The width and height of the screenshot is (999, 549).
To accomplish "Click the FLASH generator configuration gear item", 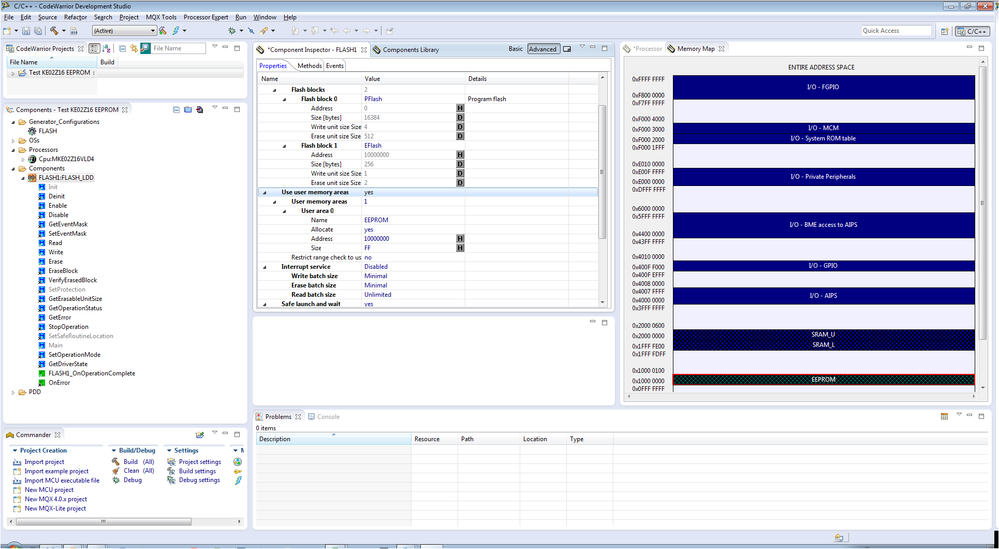I will (x=43, y=131).
